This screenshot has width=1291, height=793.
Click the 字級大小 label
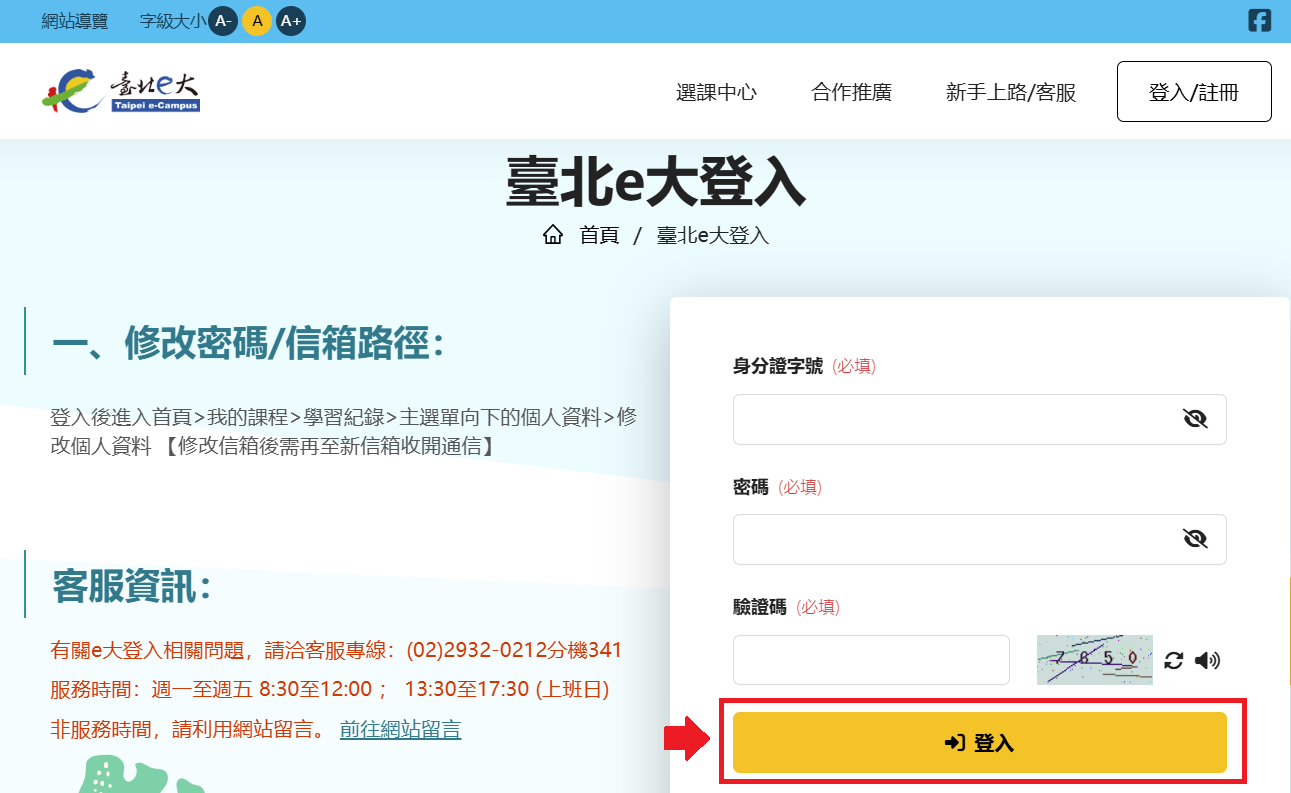click(x=173, y=21)
